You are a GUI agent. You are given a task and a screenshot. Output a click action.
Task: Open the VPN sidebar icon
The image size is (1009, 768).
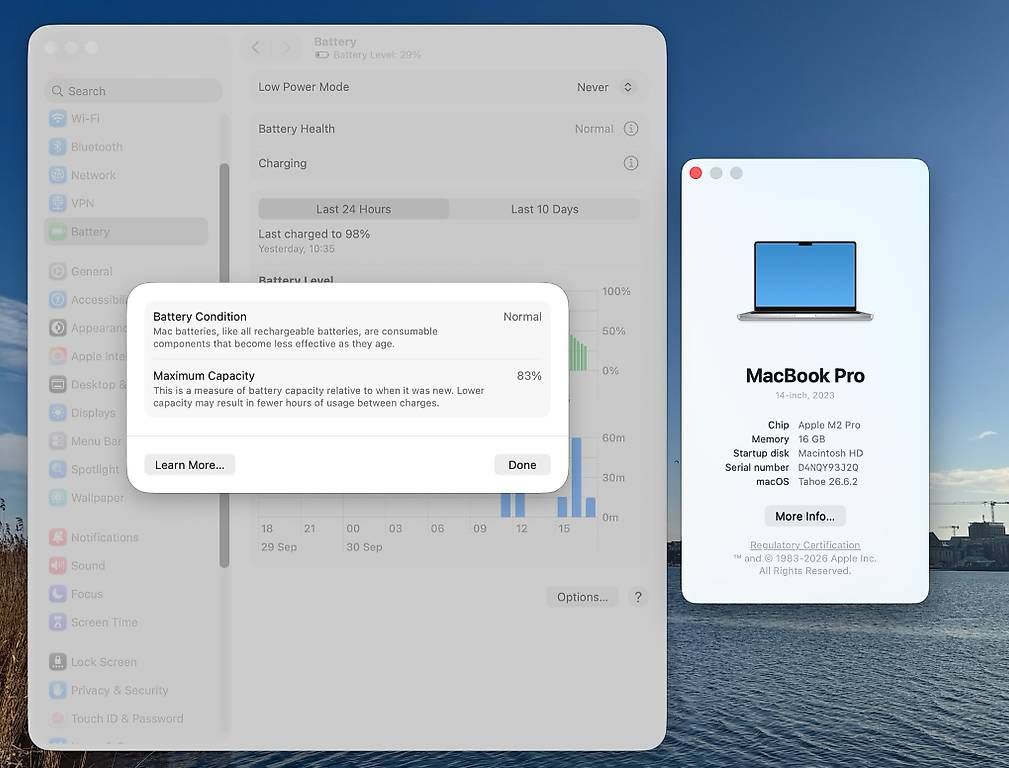click(x=58, y=203)
